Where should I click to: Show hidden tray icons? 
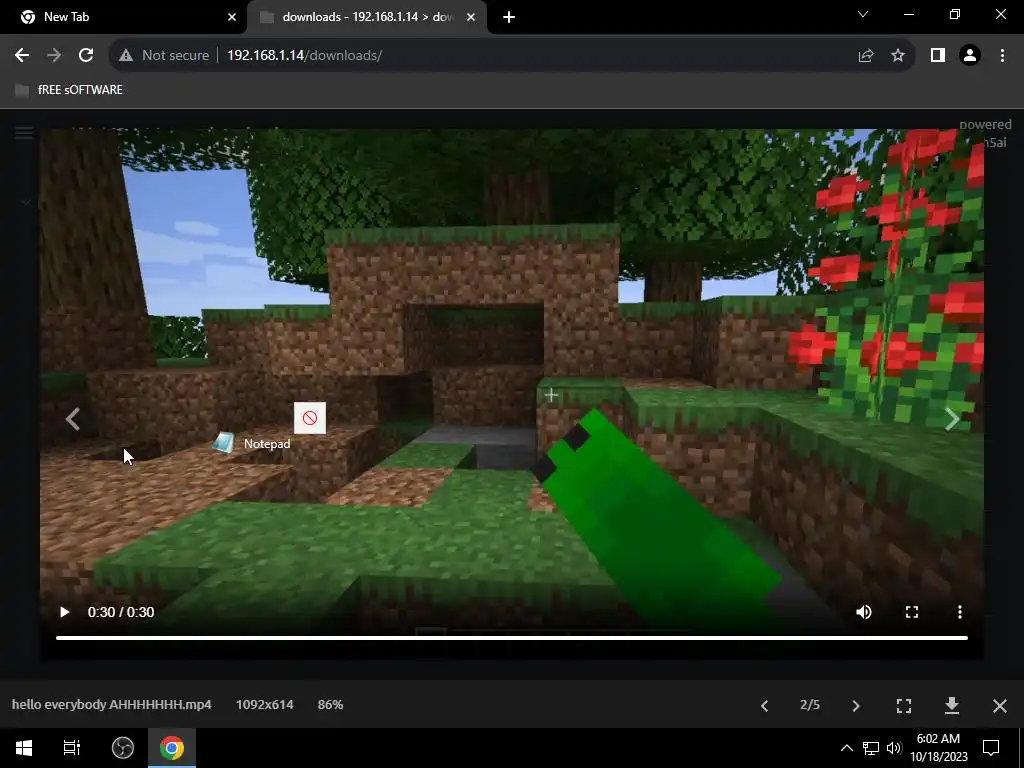846,748
